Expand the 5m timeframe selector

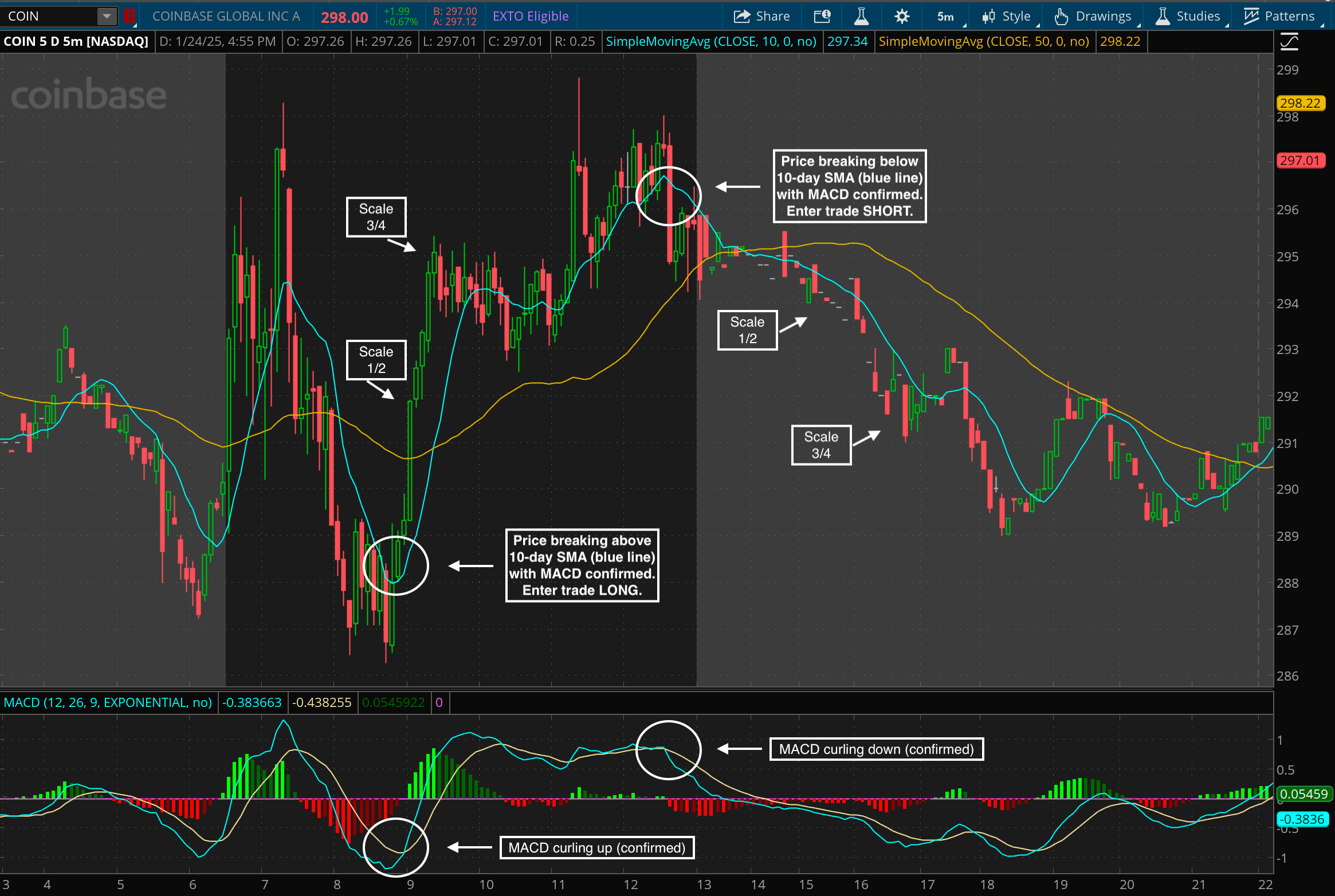[944, 15]
